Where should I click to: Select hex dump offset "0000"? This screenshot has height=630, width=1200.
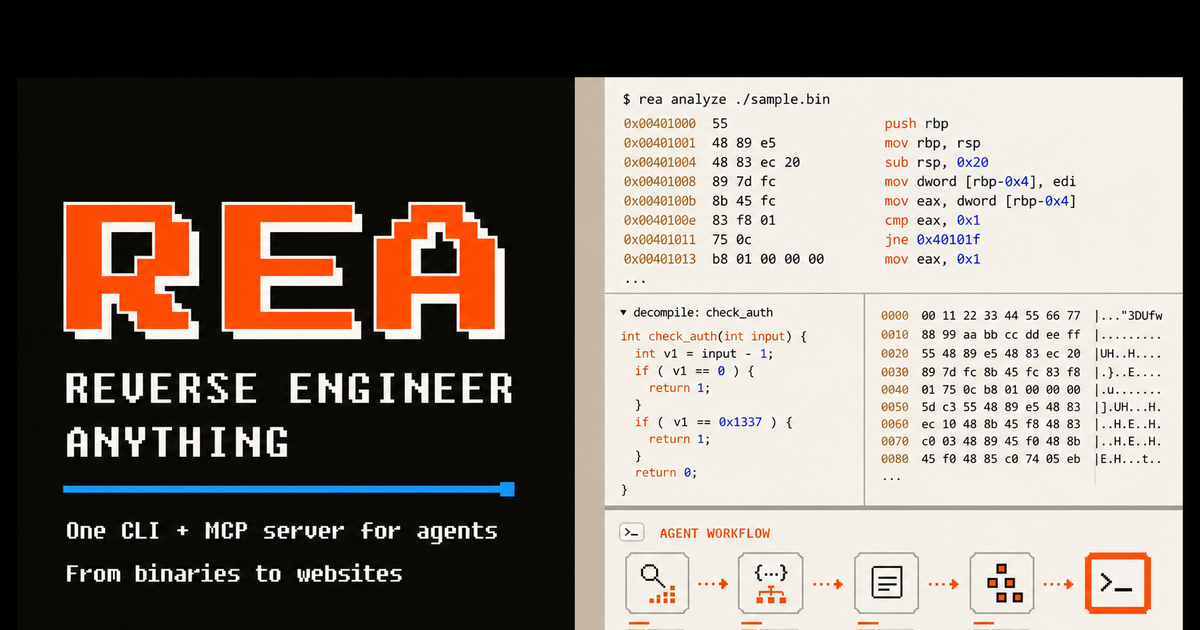[x=895, y=316]
